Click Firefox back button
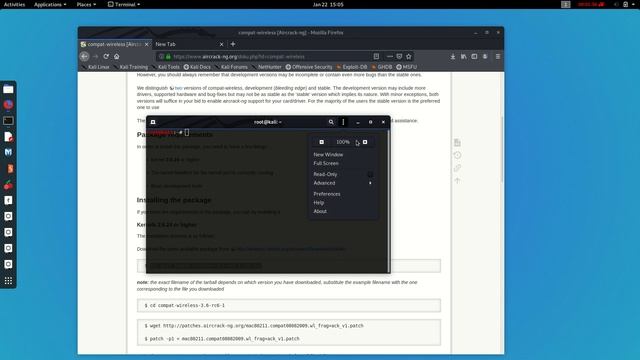 point(84,57)
